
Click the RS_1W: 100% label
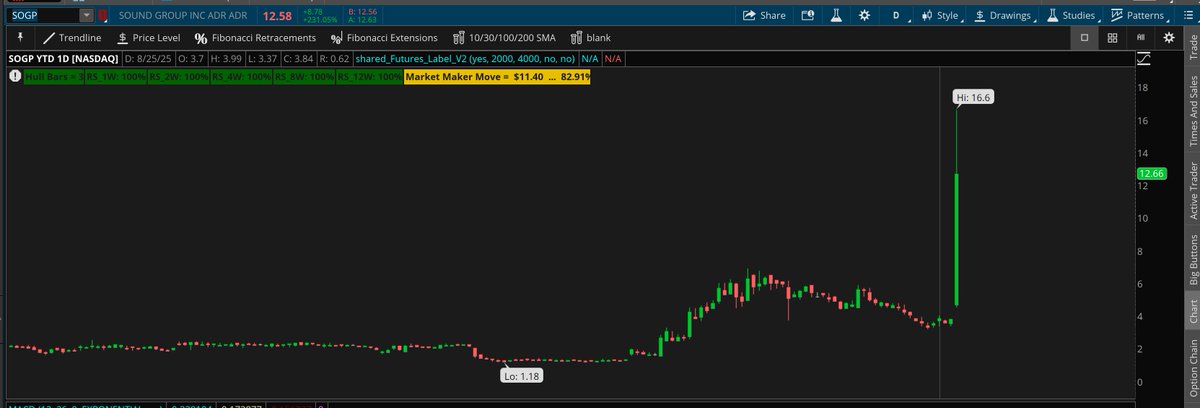pyautogui.click(x=116, y=76)
